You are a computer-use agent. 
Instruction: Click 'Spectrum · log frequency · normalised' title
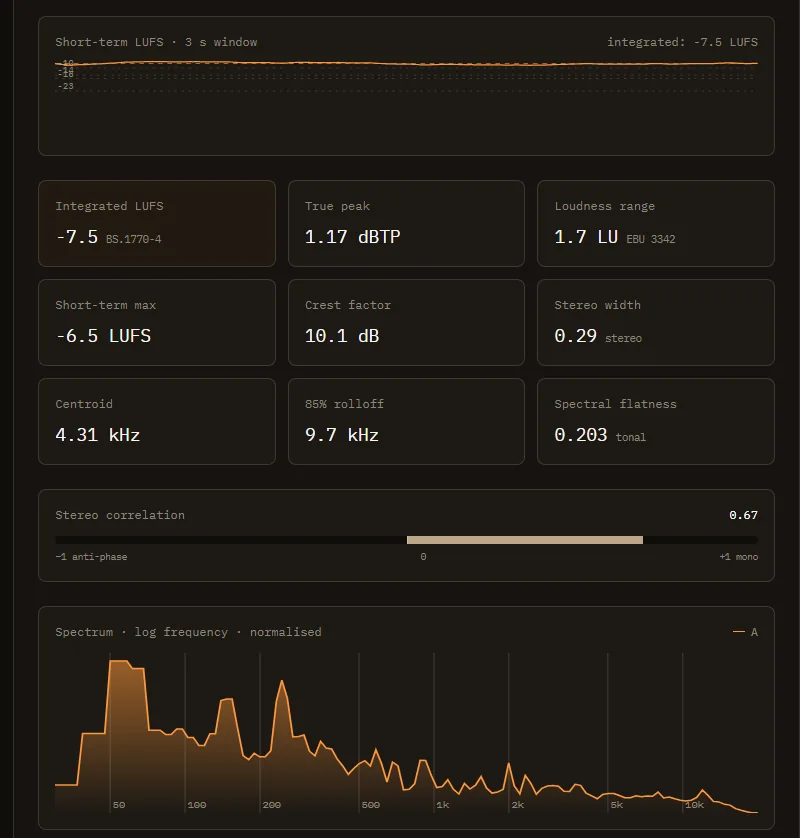click(189, 632)
